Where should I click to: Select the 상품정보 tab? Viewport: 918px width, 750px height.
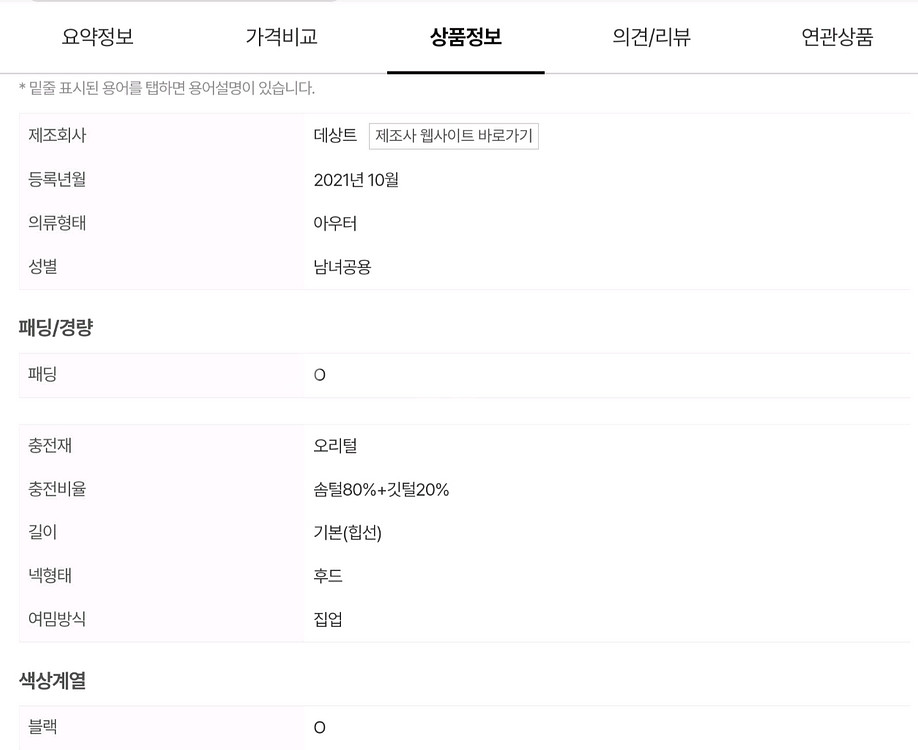click(465, 38)
